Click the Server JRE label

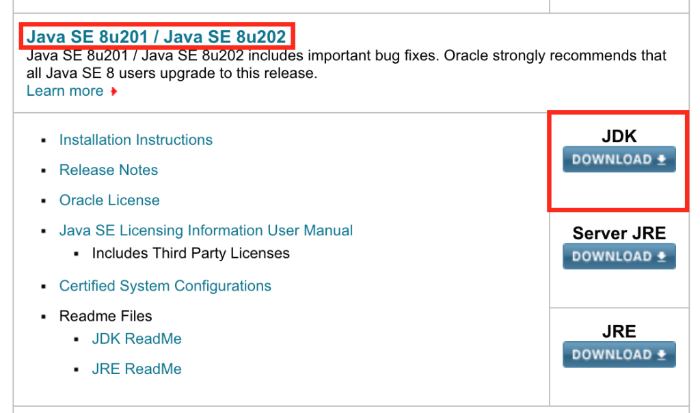tap(619, 233)
